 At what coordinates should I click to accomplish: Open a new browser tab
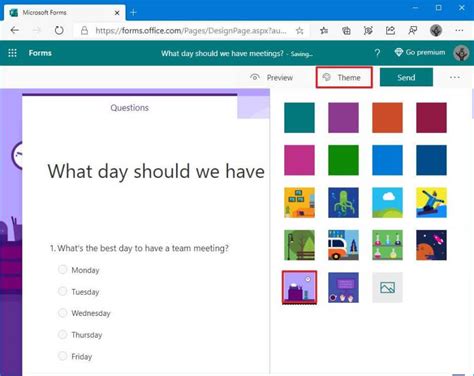(x=133, y=13)
